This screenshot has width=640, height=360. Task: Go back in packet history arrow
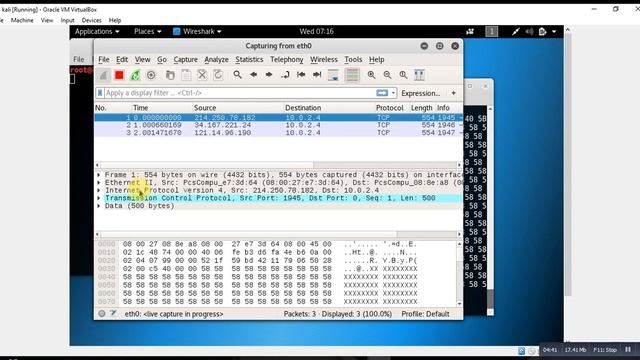point(253,75)
